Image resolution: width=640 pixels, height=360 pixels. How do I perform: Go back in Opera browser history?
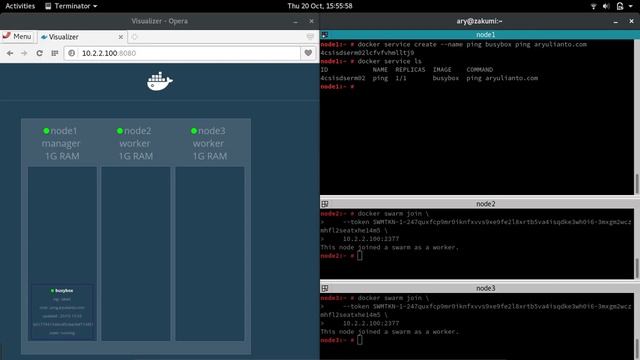tap(10, 53)
